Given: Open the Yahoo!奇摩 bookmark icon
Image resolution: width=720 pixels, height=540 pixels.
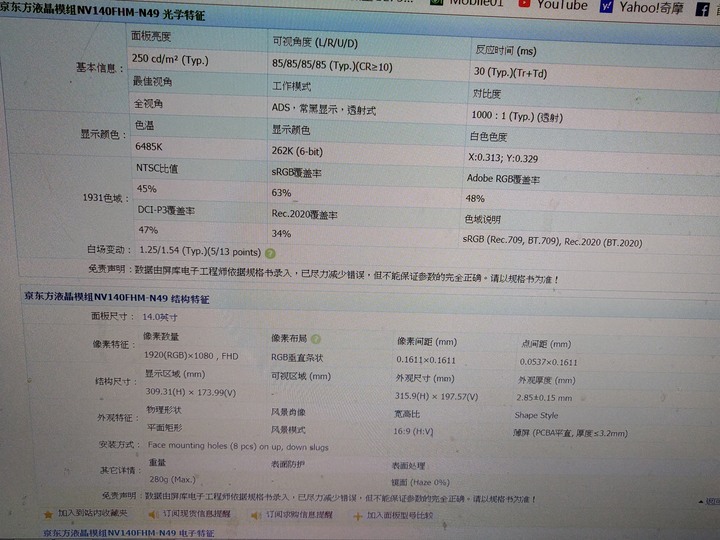Looking at the screenshot, I should (x=606, y=6).
